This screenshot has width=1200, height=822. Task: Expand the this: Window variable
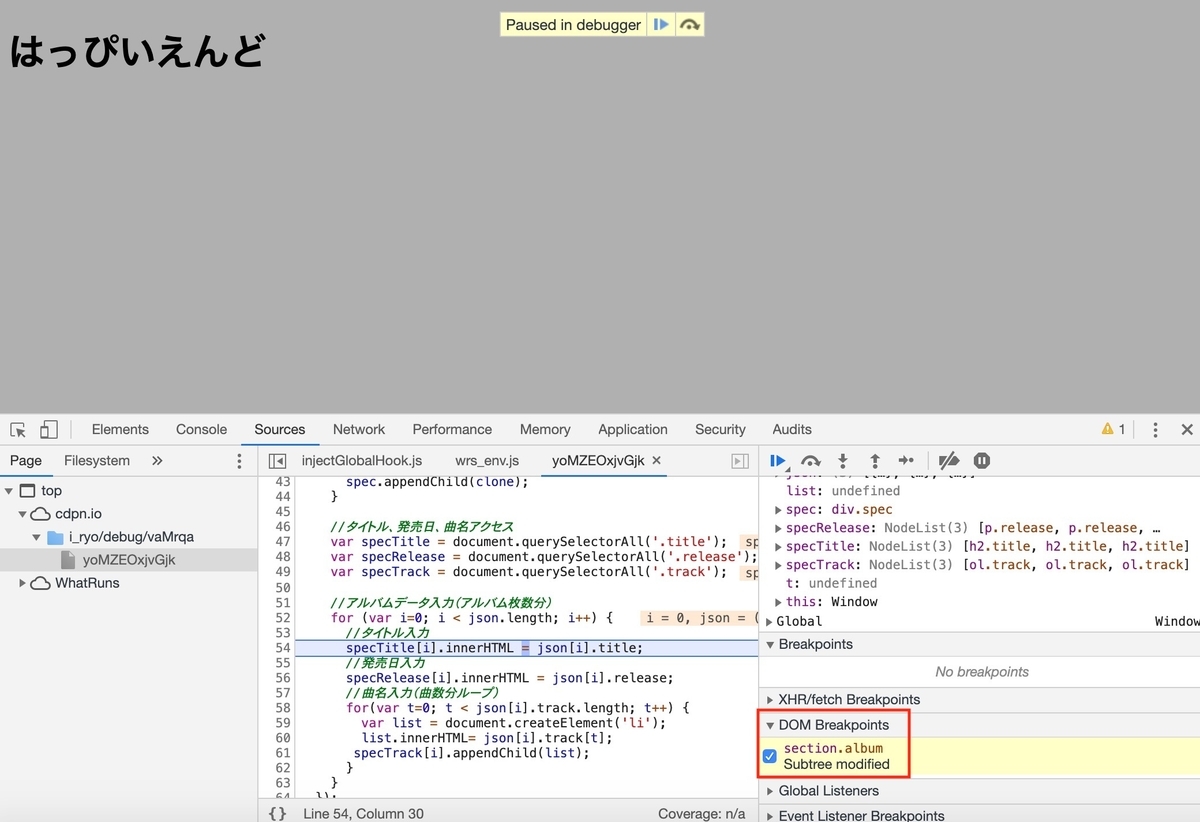[x=779, y=602]
